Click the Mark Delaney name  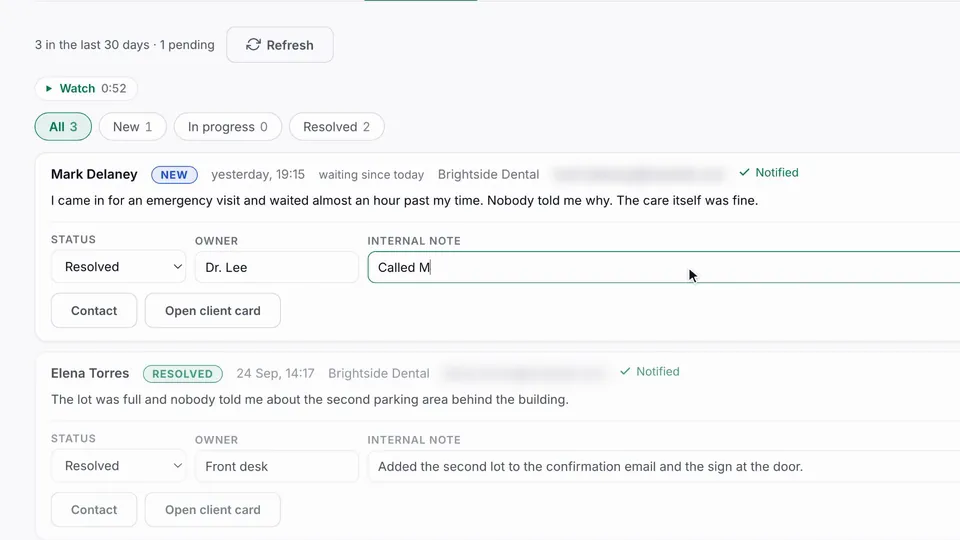pos(94,174)
